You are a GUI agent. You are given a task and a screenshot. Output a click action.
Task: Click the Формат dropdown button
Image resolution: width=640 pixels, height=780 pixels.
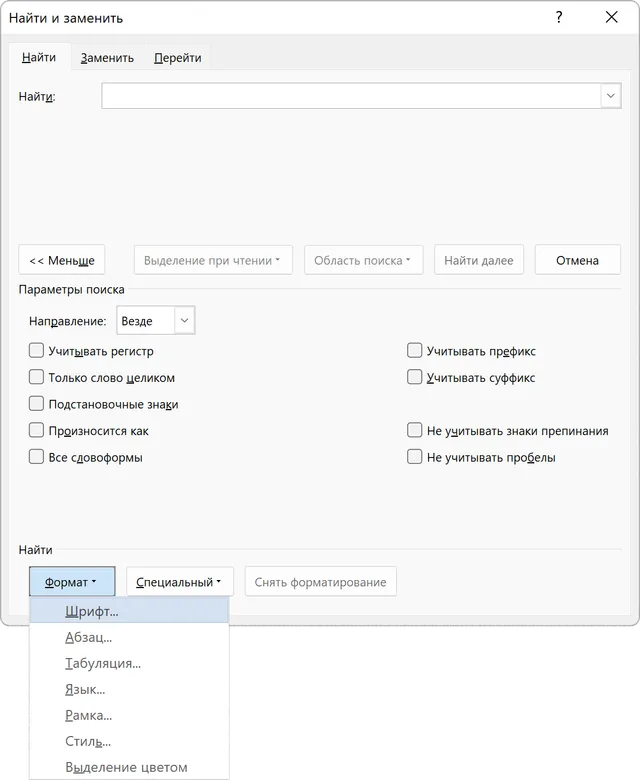click(x=72, y=582)
